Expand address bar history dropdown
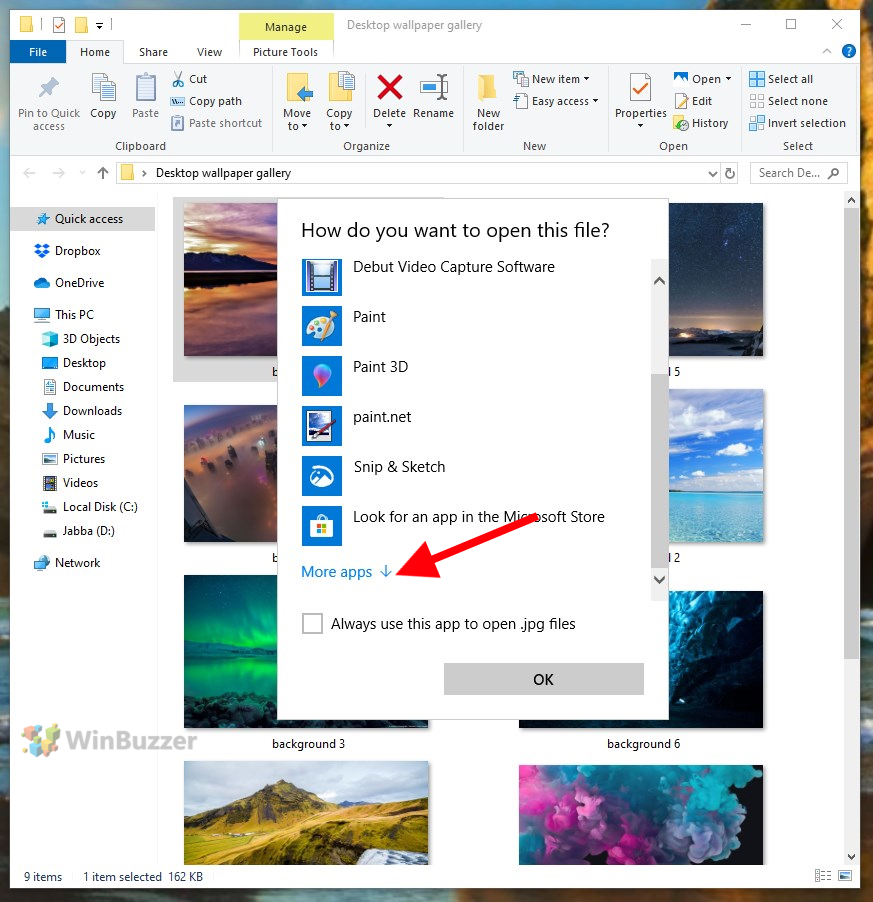This screenshot has width=873, height=902. 713,173
